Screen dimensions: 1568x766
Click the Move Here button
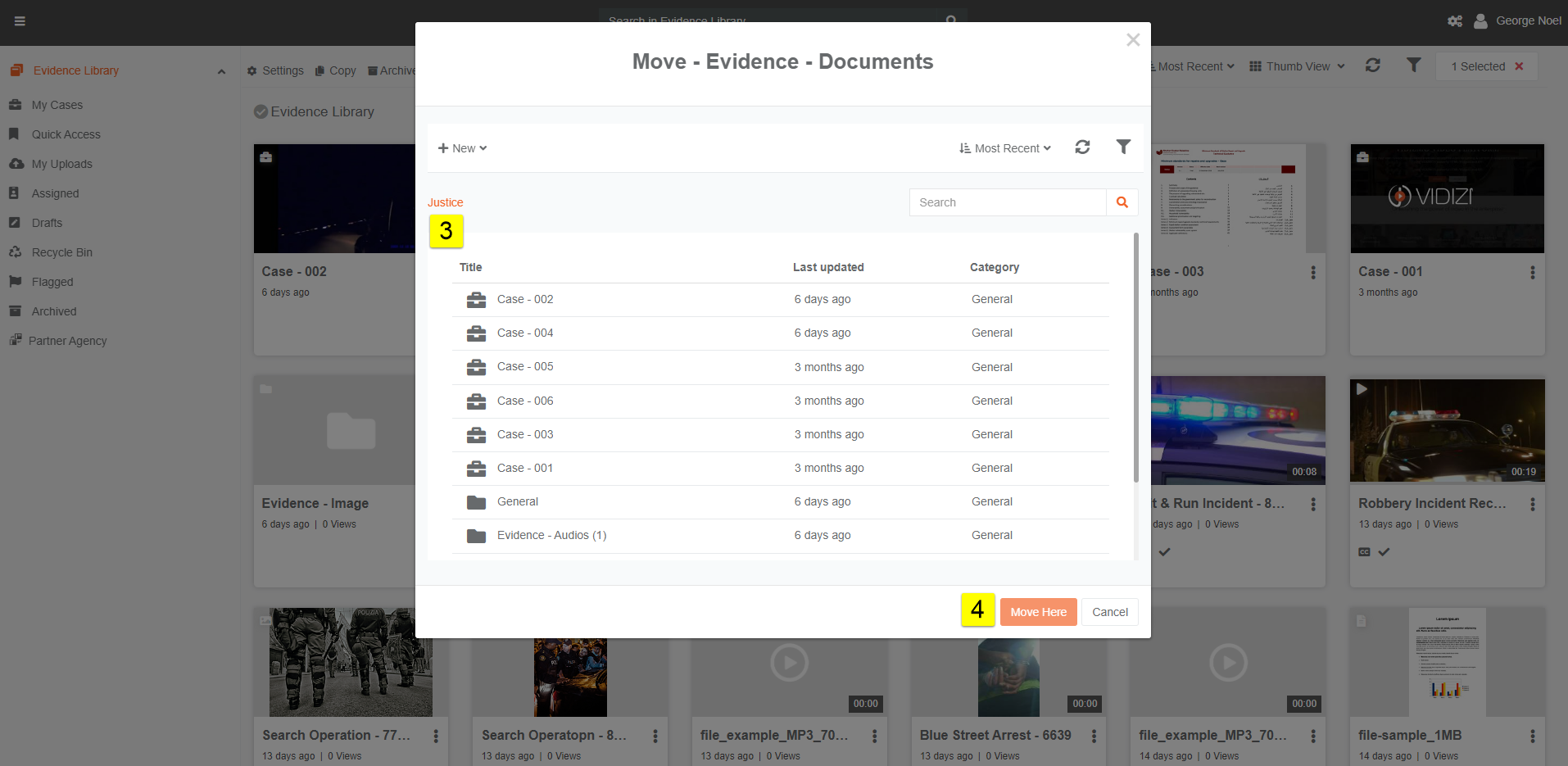pyautogui.click(x=1038, y=612)
